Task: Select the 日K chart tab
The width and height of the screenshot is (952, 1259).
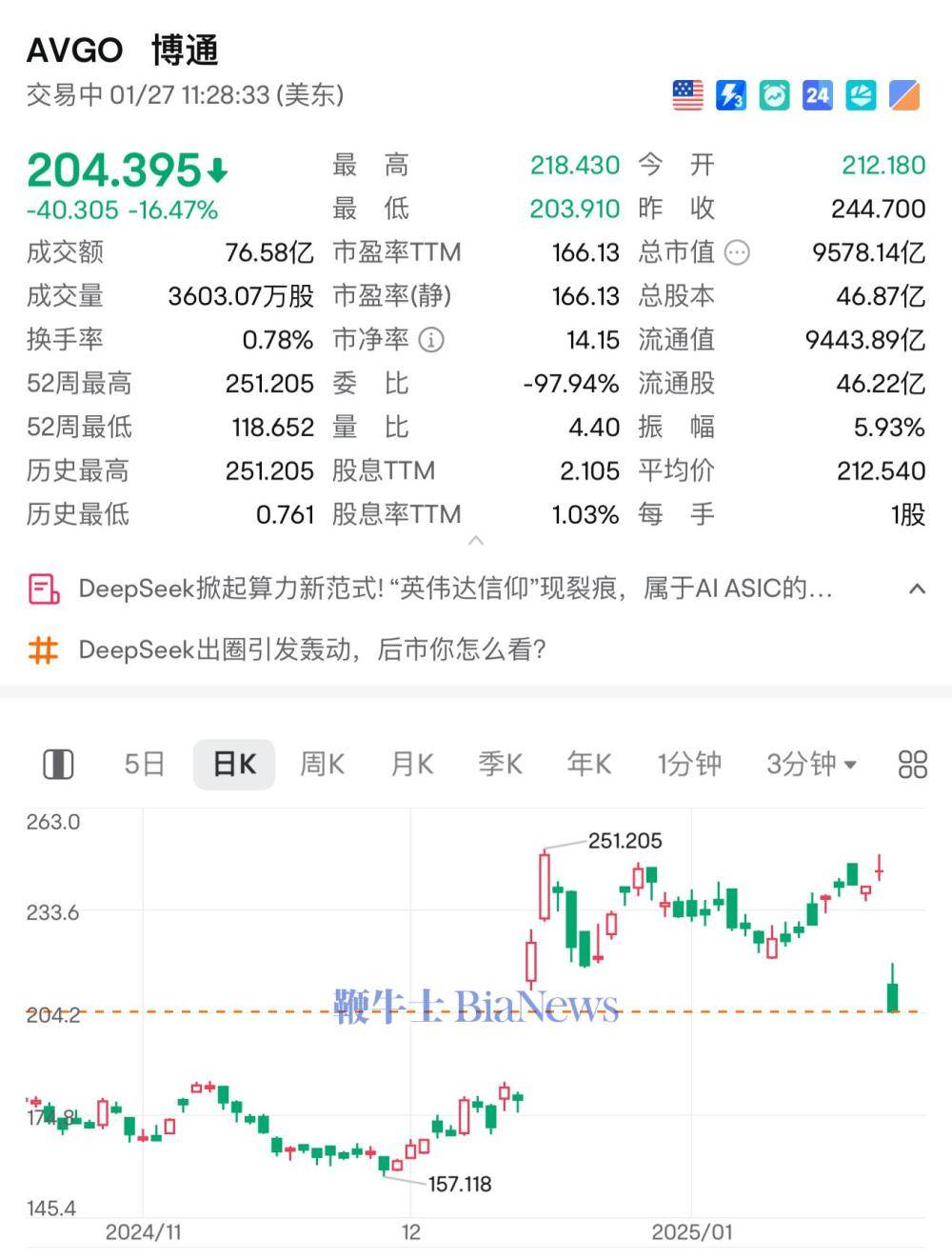Action: coord(234,764)
